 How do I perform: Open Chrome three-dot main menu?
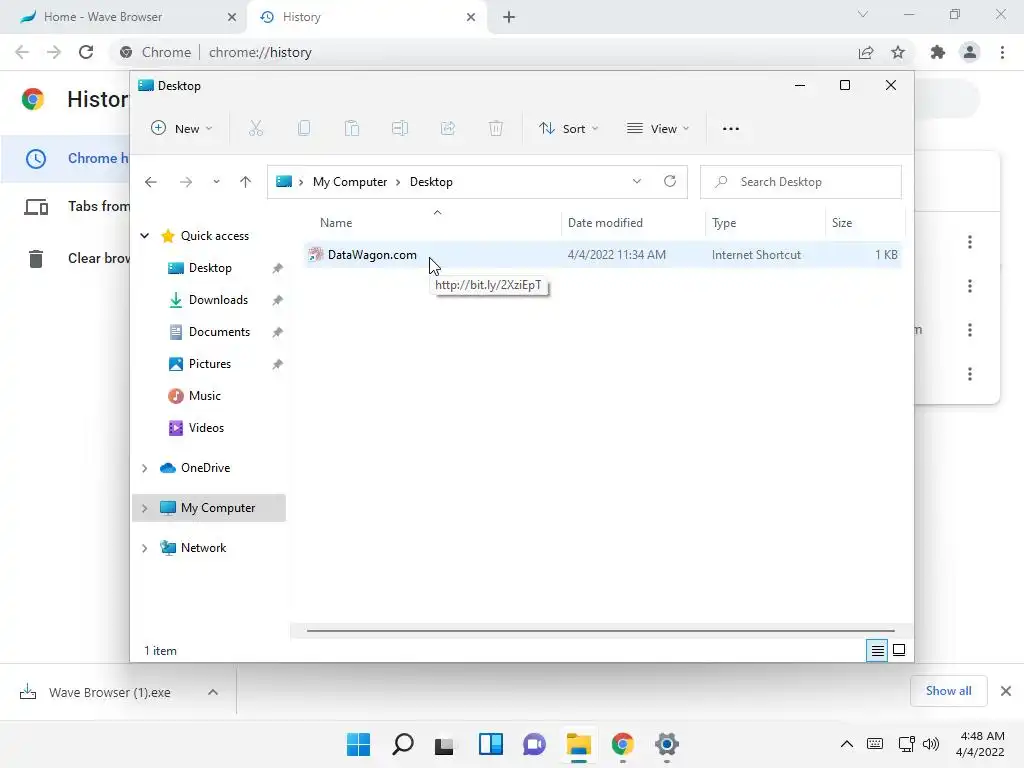click(x=1002, y=52)
